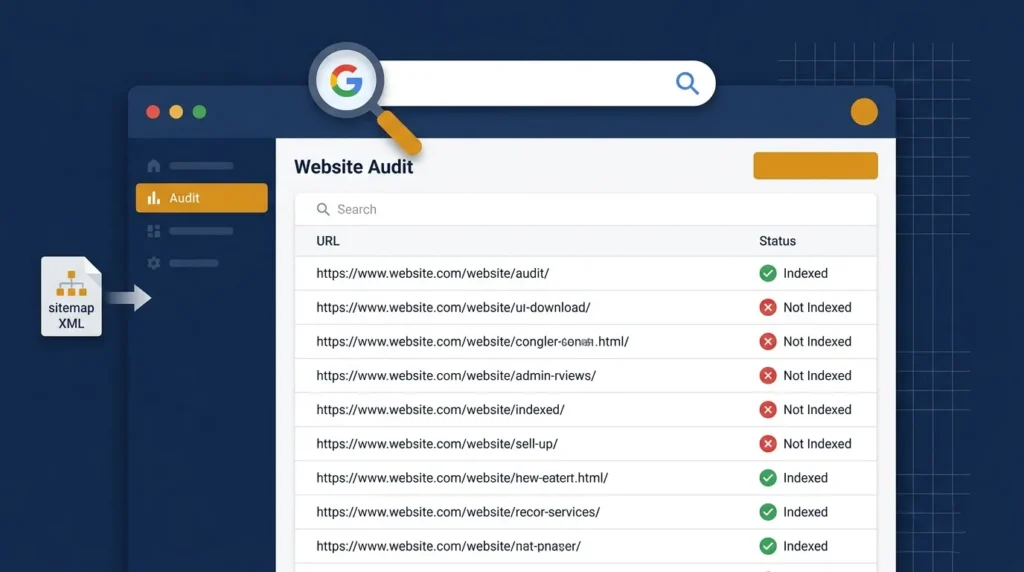Screen dimensions: 1024x572
Task: Click the red X icon in the sell-up row
Action: (x=768, y=444)
